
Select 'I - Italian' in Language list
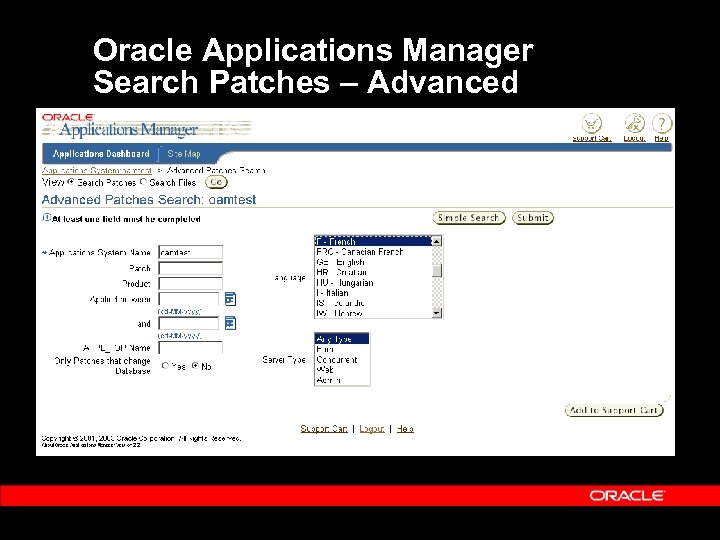click(x=373, y=293)
